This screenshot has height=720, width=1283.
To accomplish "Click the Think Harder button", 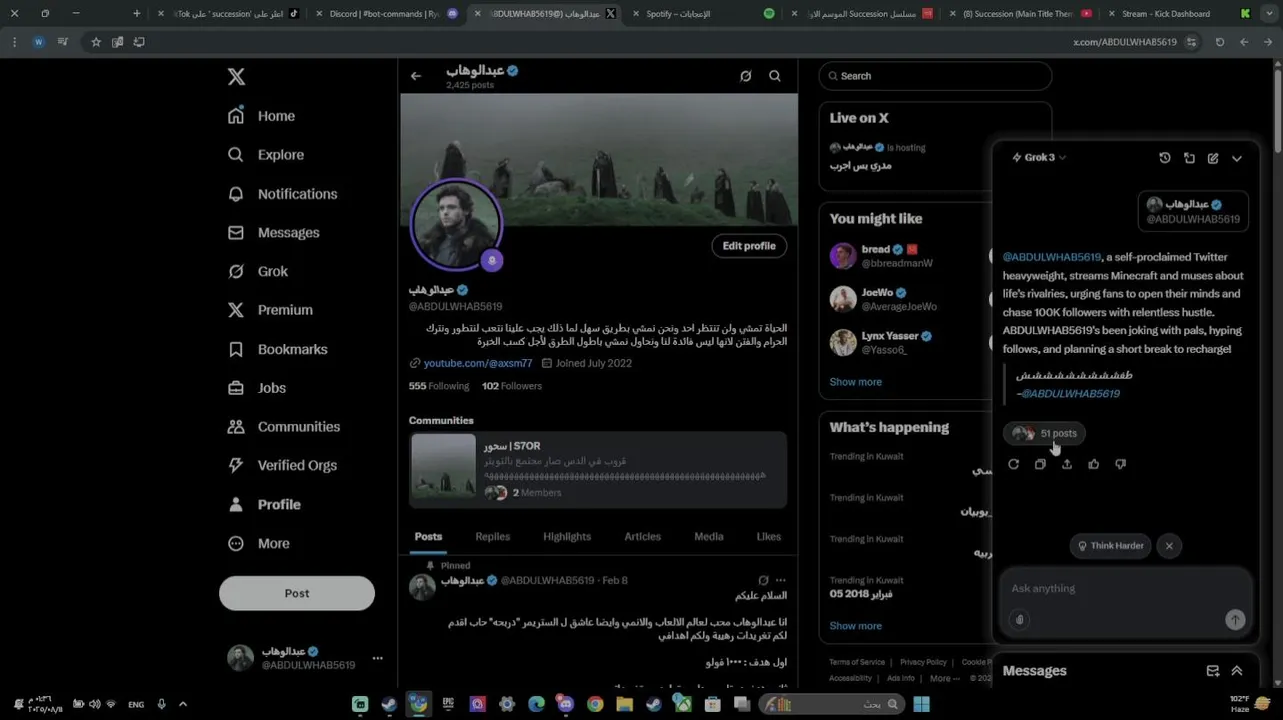I will point(1110,546).
